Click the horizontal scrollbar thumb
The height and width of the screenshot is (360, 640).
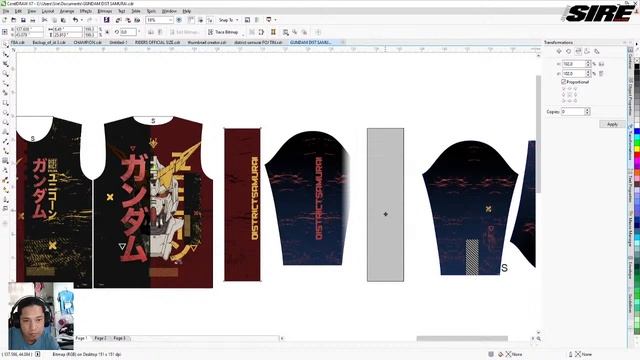tap(462, 338)
